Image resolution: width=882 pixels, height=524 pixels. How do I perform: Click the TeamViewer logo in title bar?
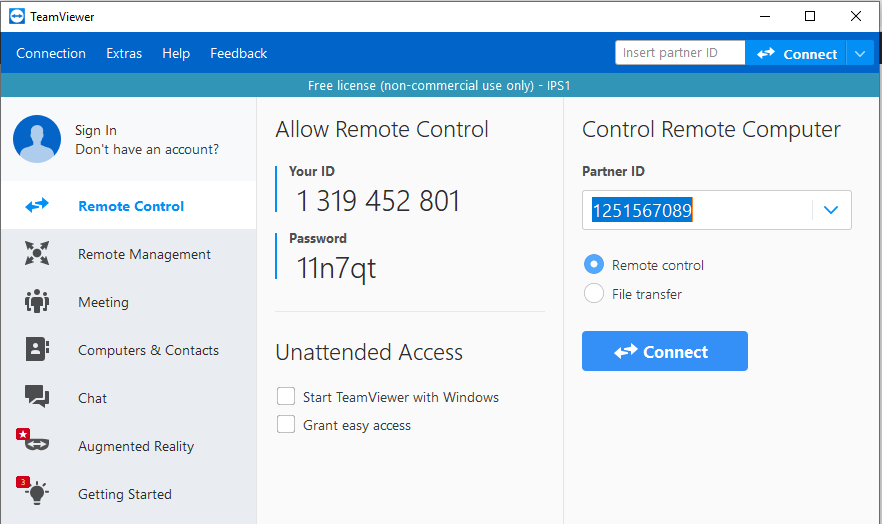click(17, 16)
